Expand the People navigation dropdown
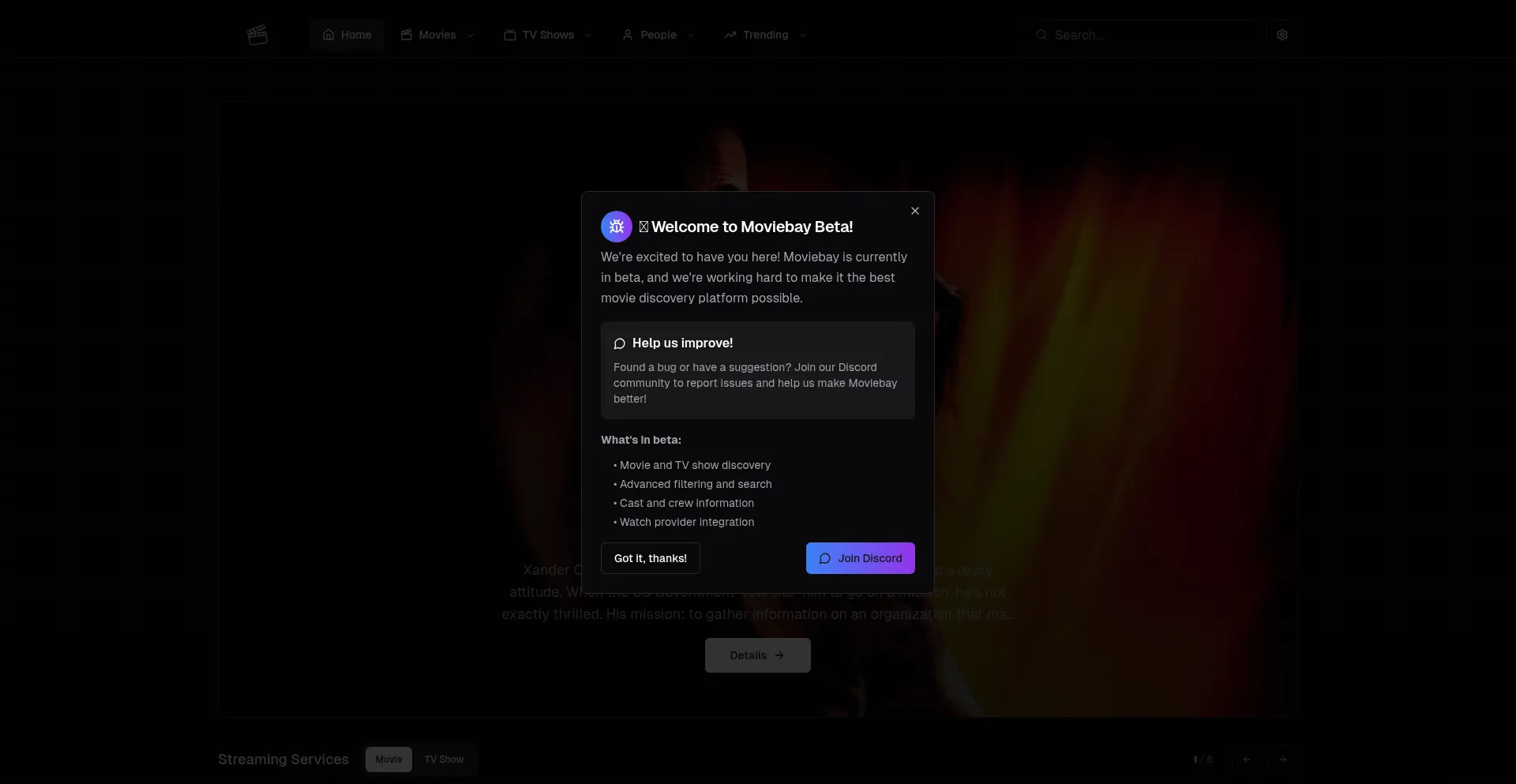The image size is (1516, 784). pyautogui.click(x=659, y=35)
